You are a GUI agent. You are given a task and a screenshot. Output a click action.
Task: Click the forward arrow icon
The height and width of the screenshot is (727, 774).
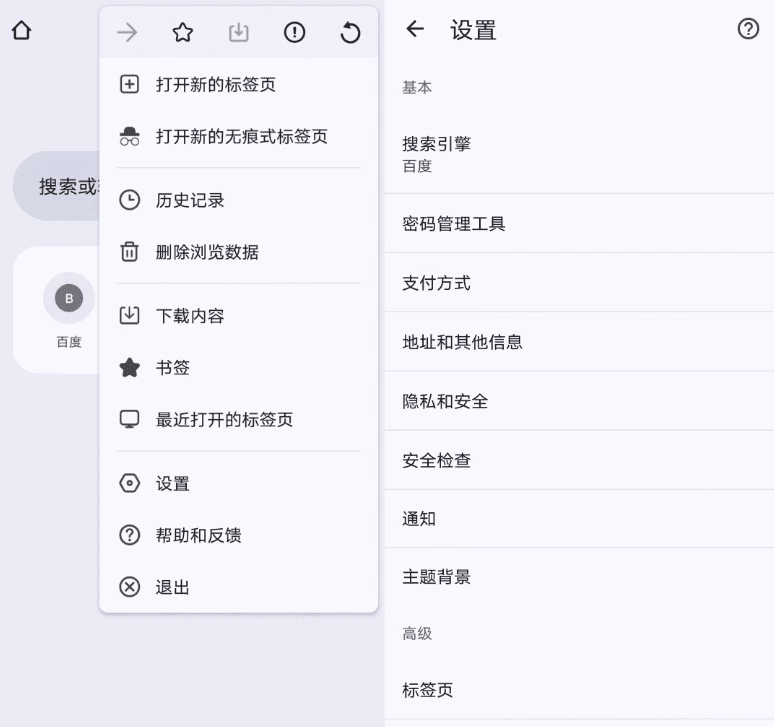(x=127, y=33)
